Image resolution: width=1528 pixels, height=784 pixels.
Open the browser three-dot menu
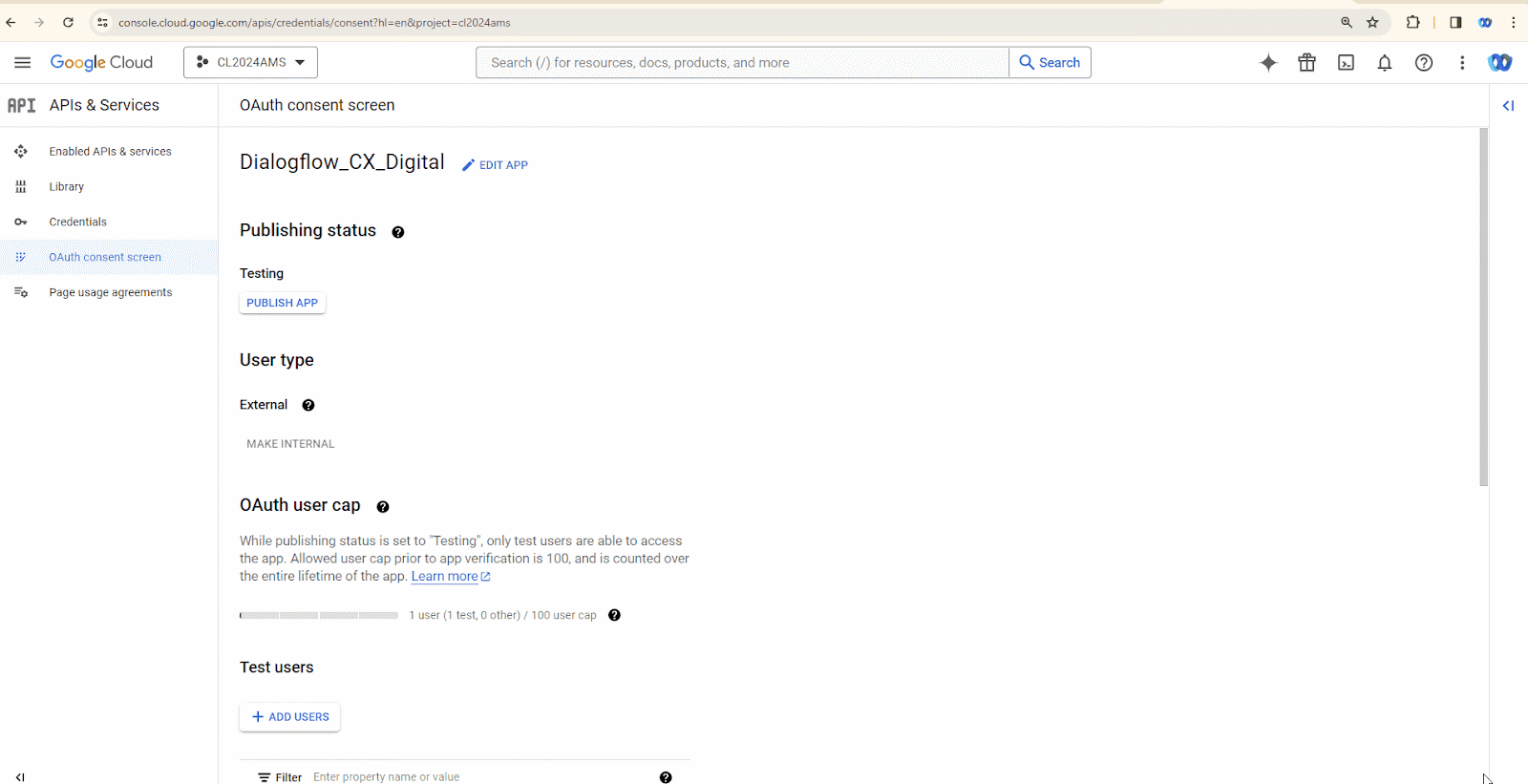coord(1514,22)
